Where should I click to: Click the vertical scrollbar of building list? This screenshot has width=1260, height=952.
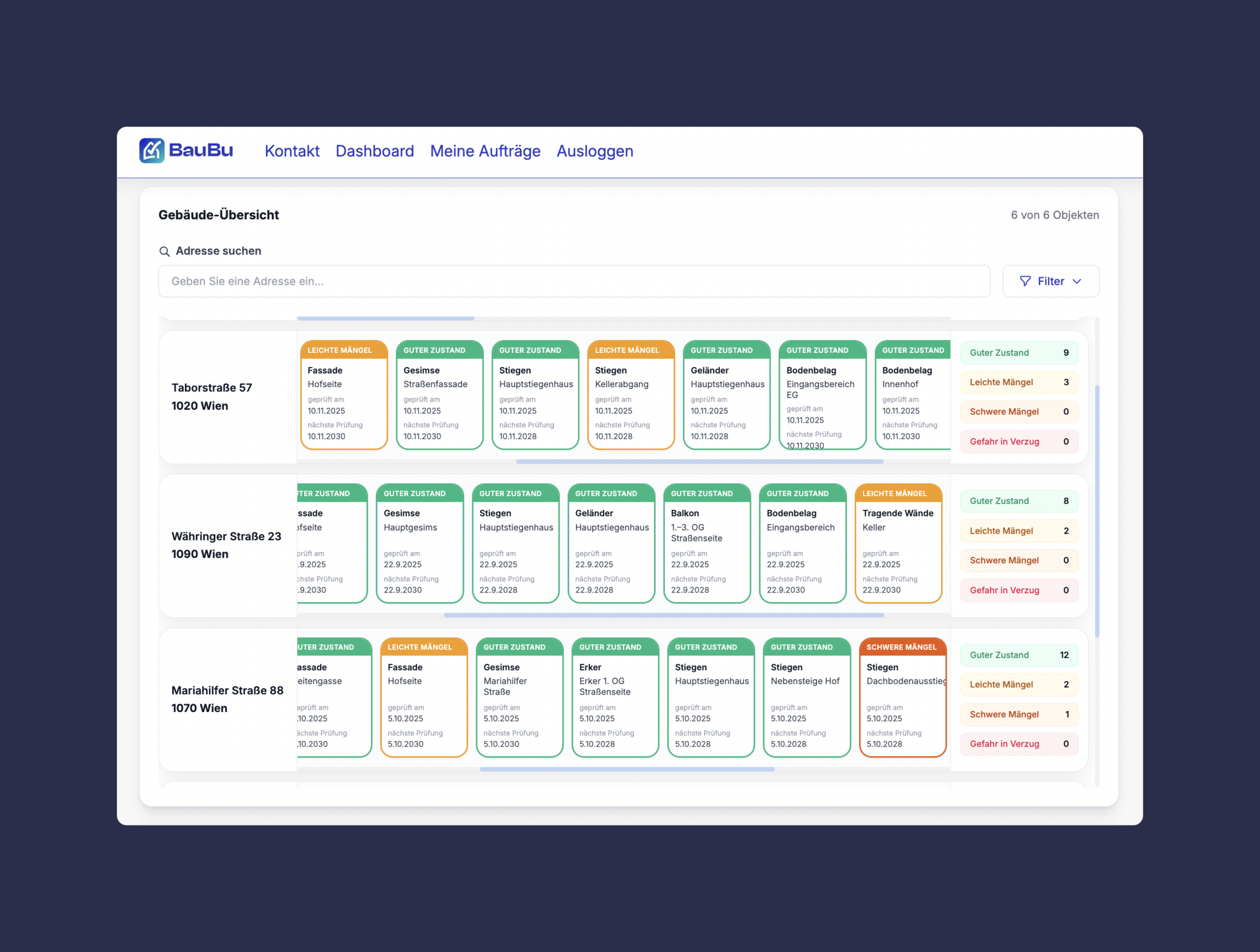(1096, 511)
